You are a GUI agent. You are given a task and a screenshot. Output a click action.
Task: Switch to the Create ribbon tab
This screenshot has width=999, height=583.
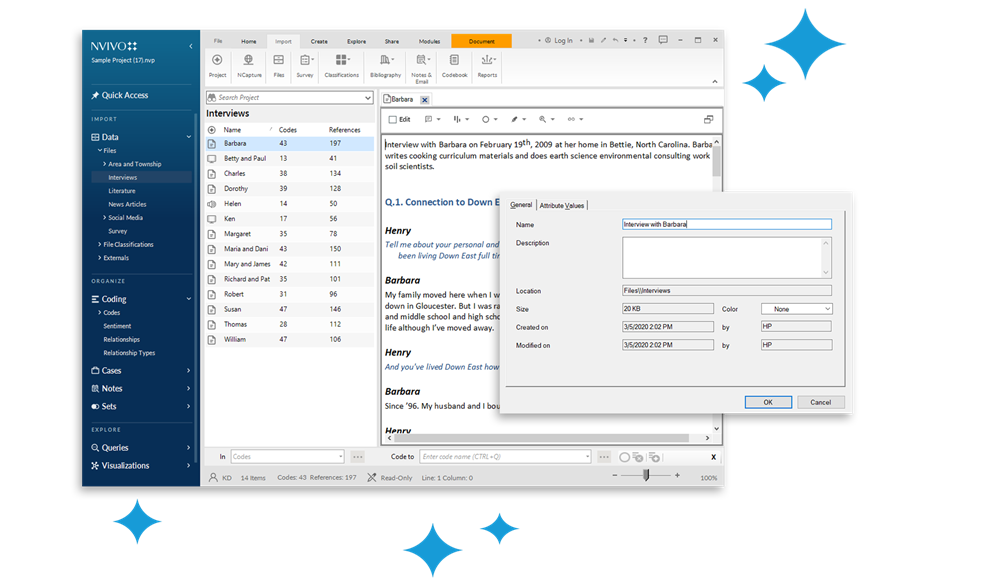tap(319, 41)
